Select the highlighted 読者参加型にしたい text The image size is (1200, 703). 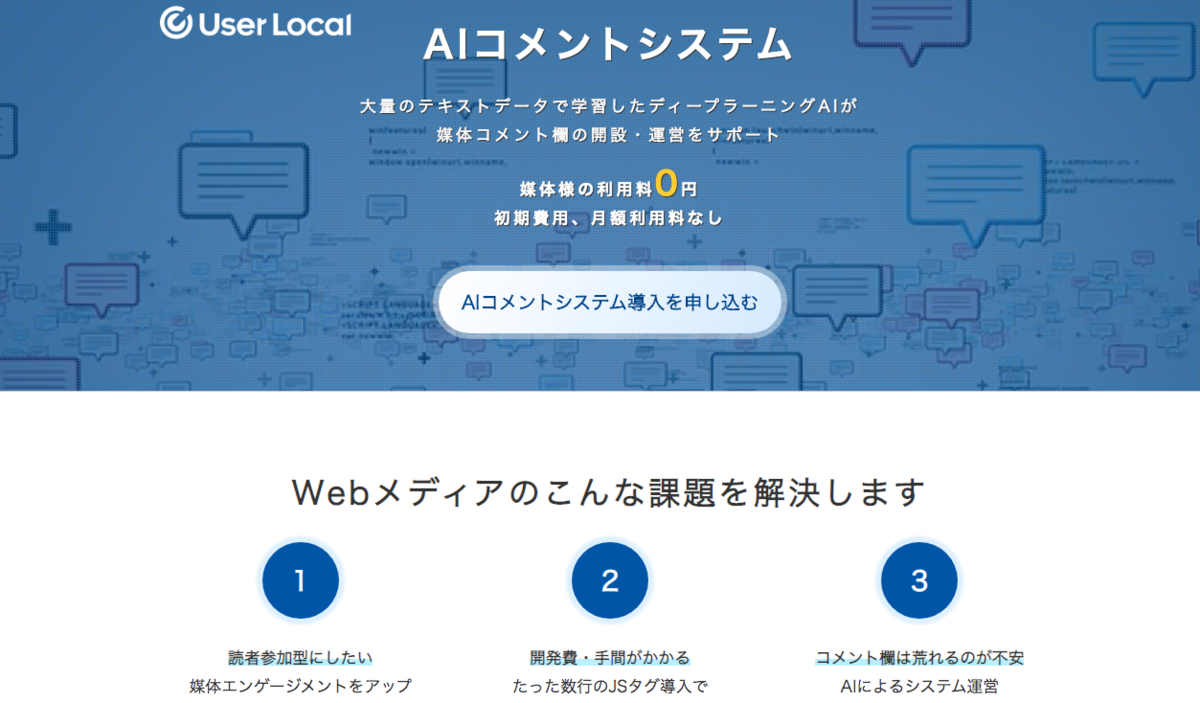300,655
